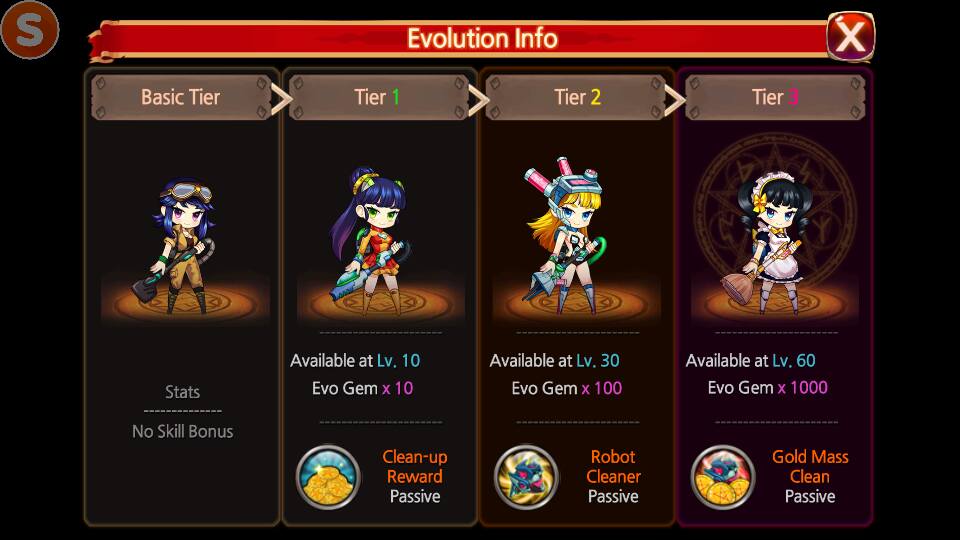960x540 pixels.
Task: Select the Robot Cleaner skill icon
Action: 526,477
